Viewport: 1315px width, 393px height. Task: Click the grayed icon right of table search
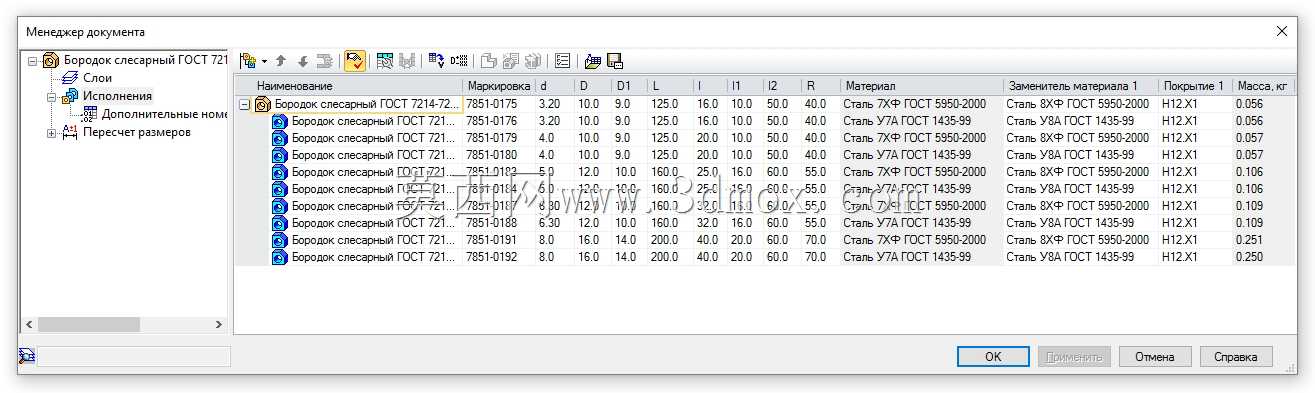pos(406,61)
